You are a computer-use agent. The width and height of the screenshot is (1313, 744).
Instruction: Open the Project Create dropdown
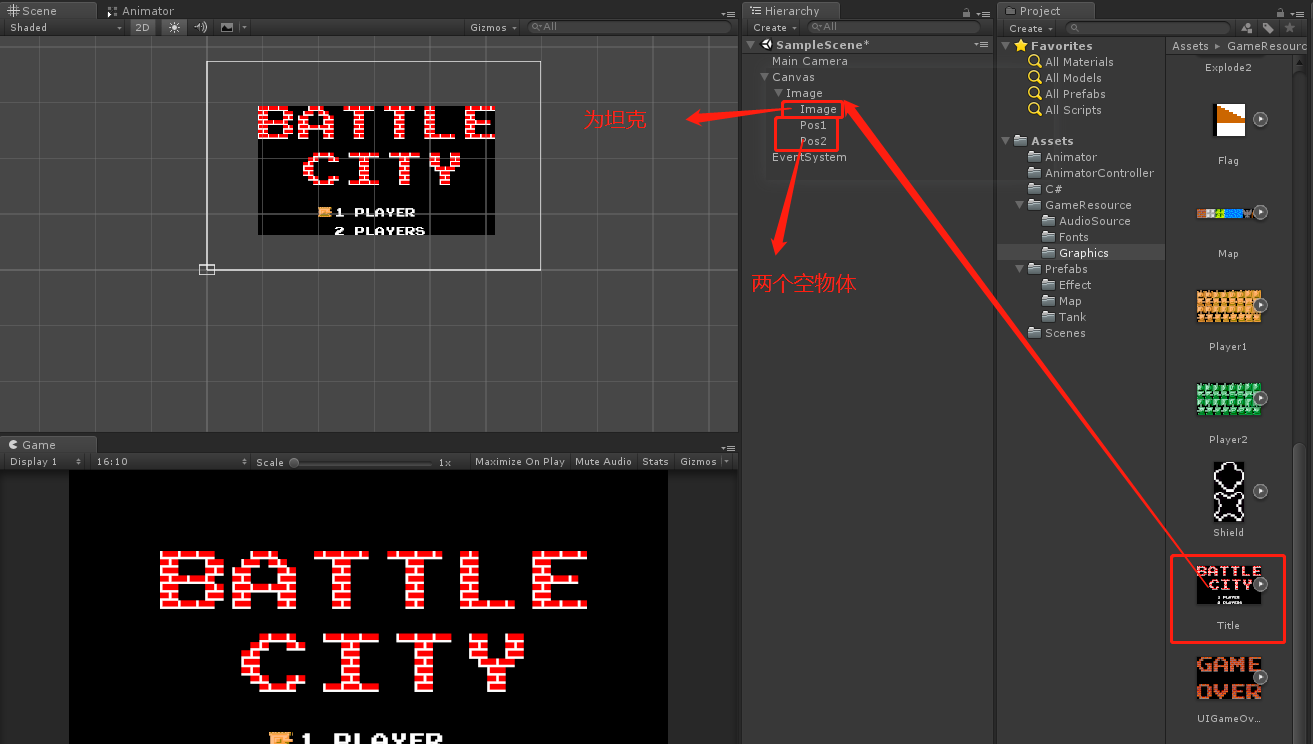1031,28
